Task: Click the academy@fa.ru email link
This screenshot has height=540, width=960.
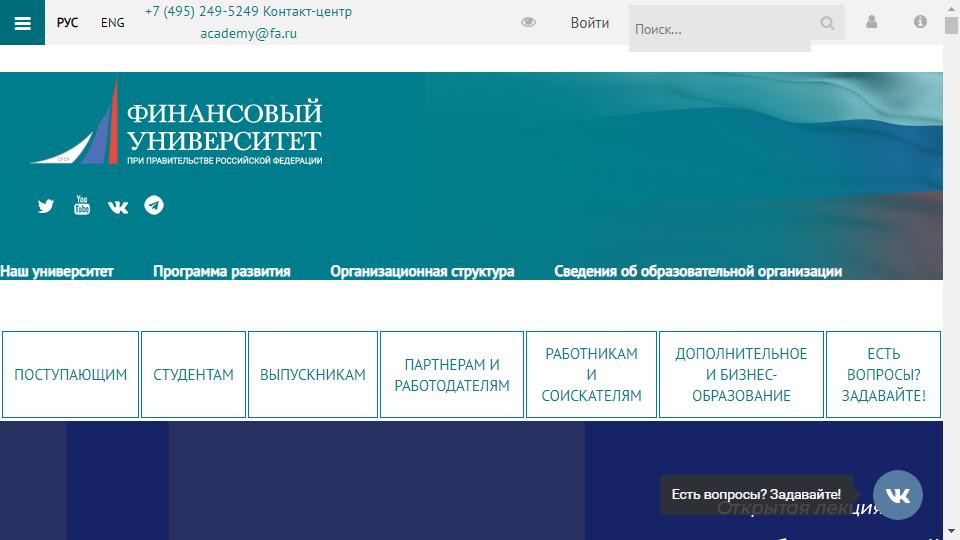Action: [x=248, y=33]
